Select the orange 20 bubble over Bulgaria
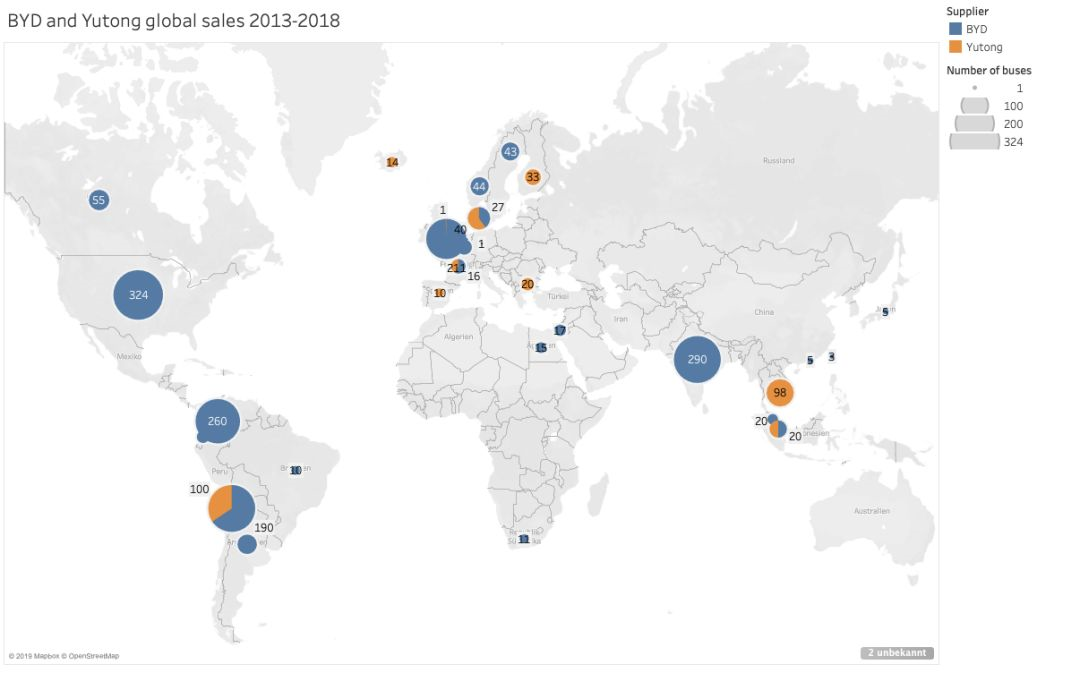 528,284
